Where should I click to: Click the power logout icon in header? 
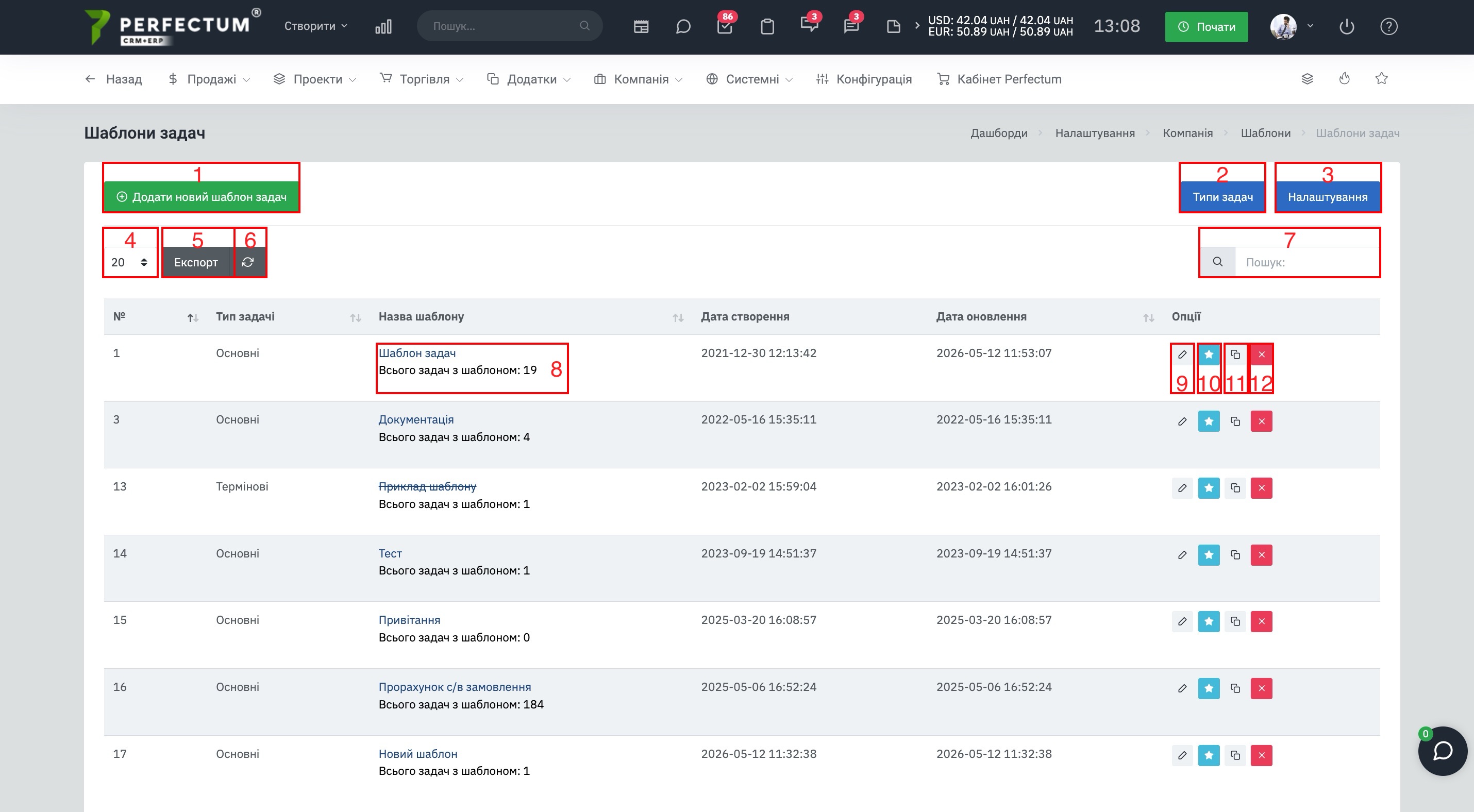point(1346,26)
